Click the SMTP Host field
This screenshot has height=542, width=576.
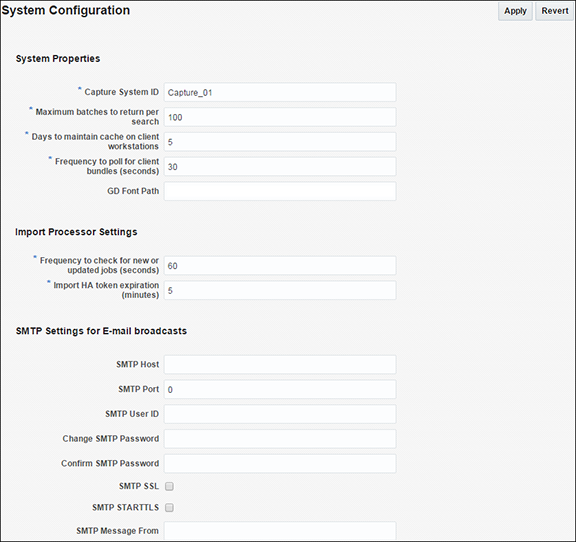[280, 365]
